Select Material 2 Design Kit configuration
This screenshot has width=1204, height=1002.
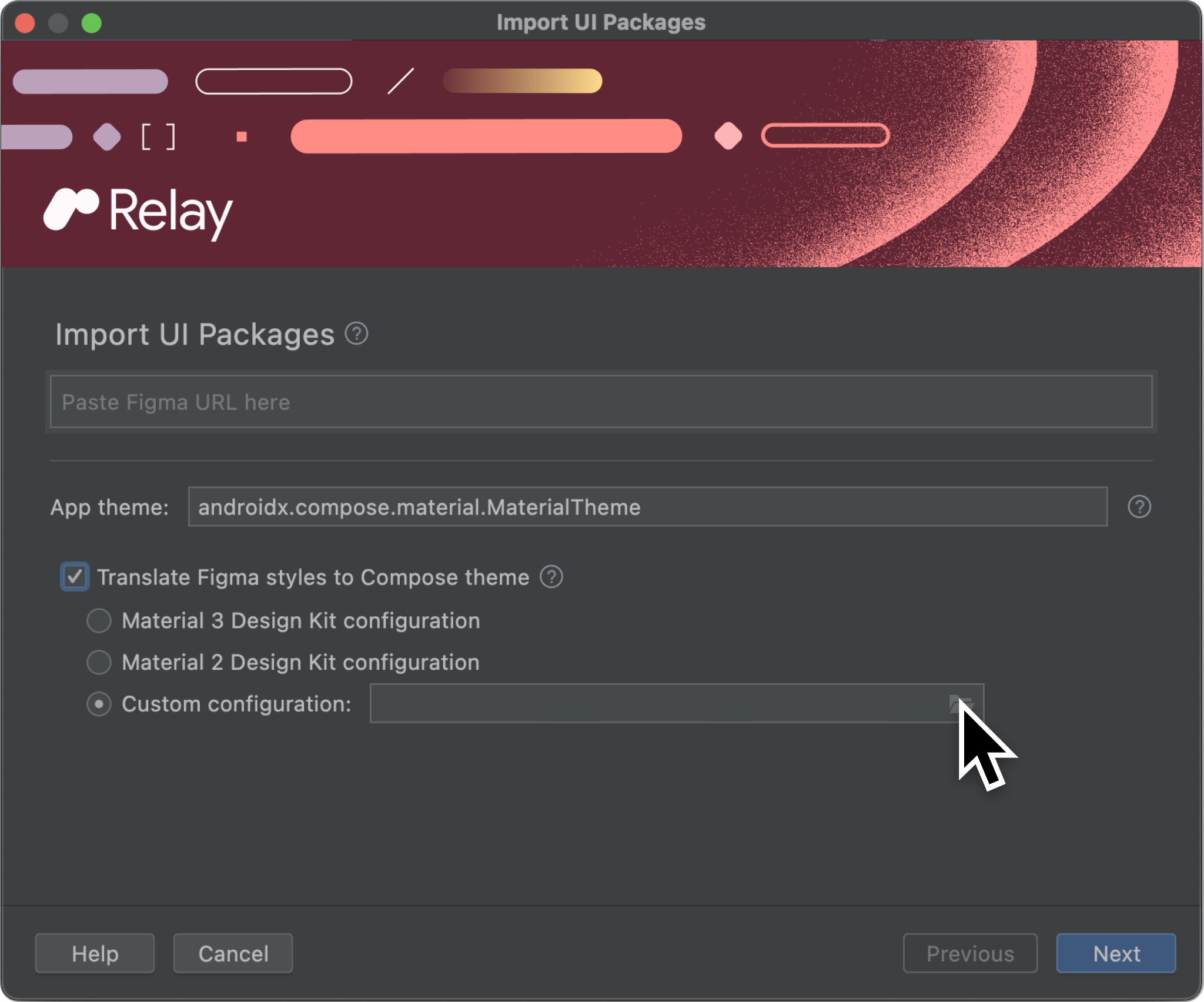(99, 661)
